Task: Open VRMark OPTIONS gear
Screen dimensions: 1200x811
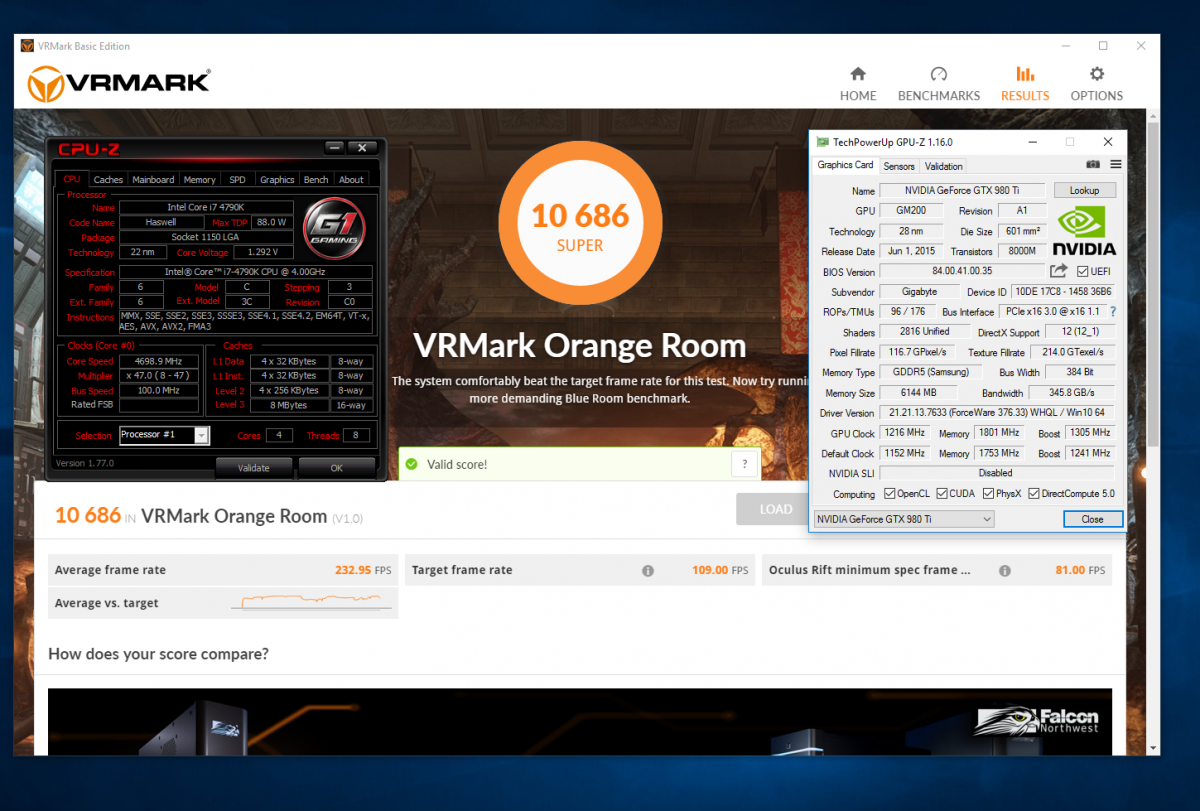Action: tap(1097, 84)
